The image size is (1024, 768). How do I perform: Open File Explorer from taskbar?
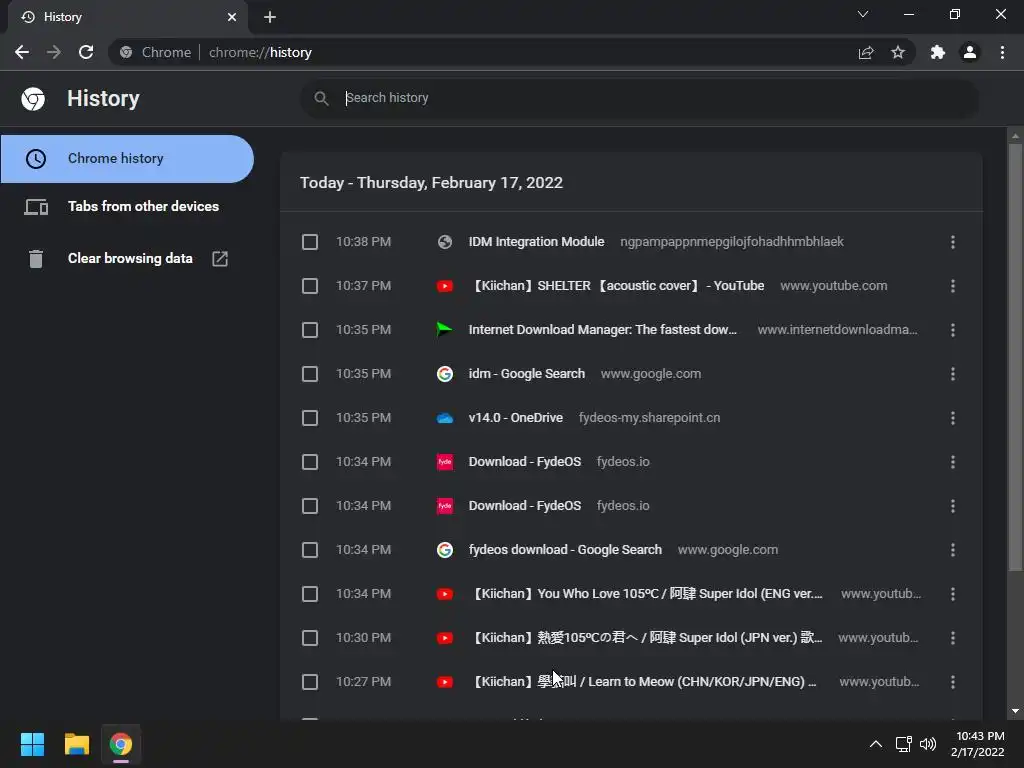click(76, 744)
